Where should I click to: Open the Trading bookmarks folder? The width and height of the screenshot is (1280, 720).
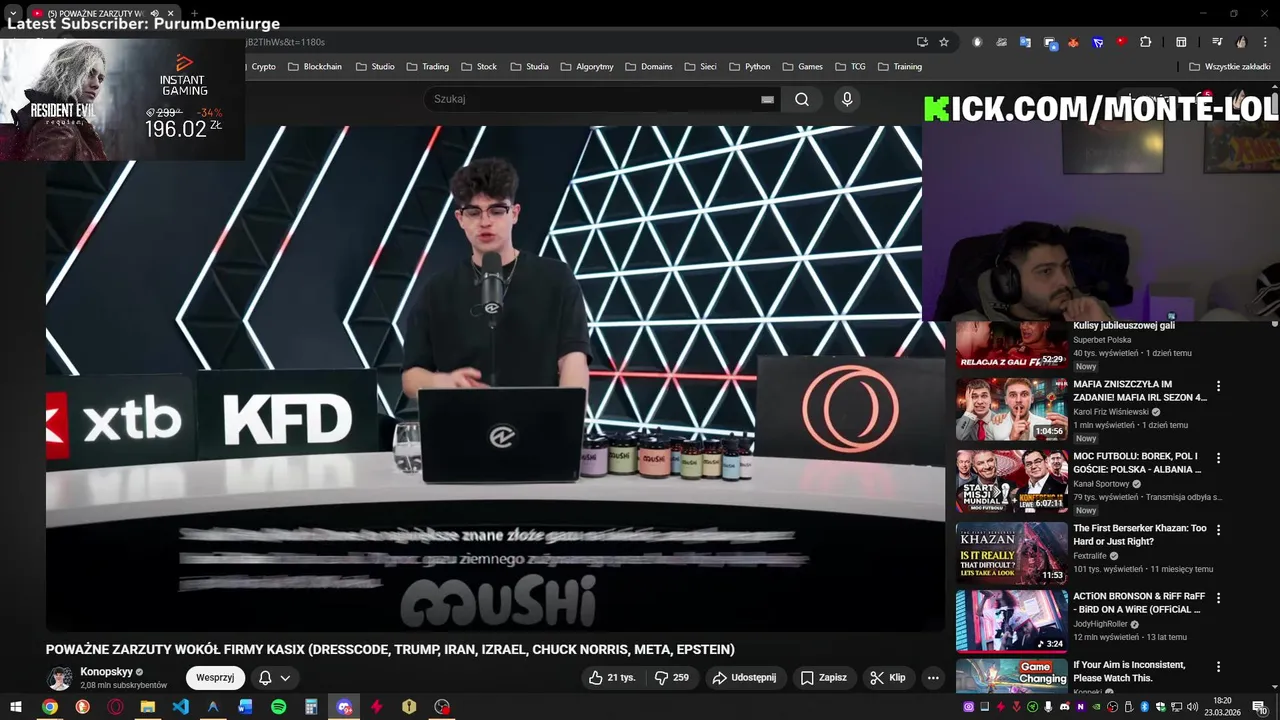(428, 67)
